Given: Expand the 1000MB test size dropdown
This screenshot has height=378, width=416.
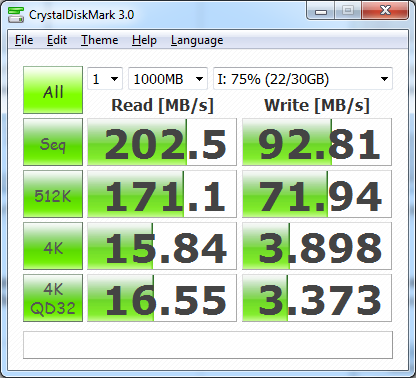Looking at the screenshot, I should (168, 79).
